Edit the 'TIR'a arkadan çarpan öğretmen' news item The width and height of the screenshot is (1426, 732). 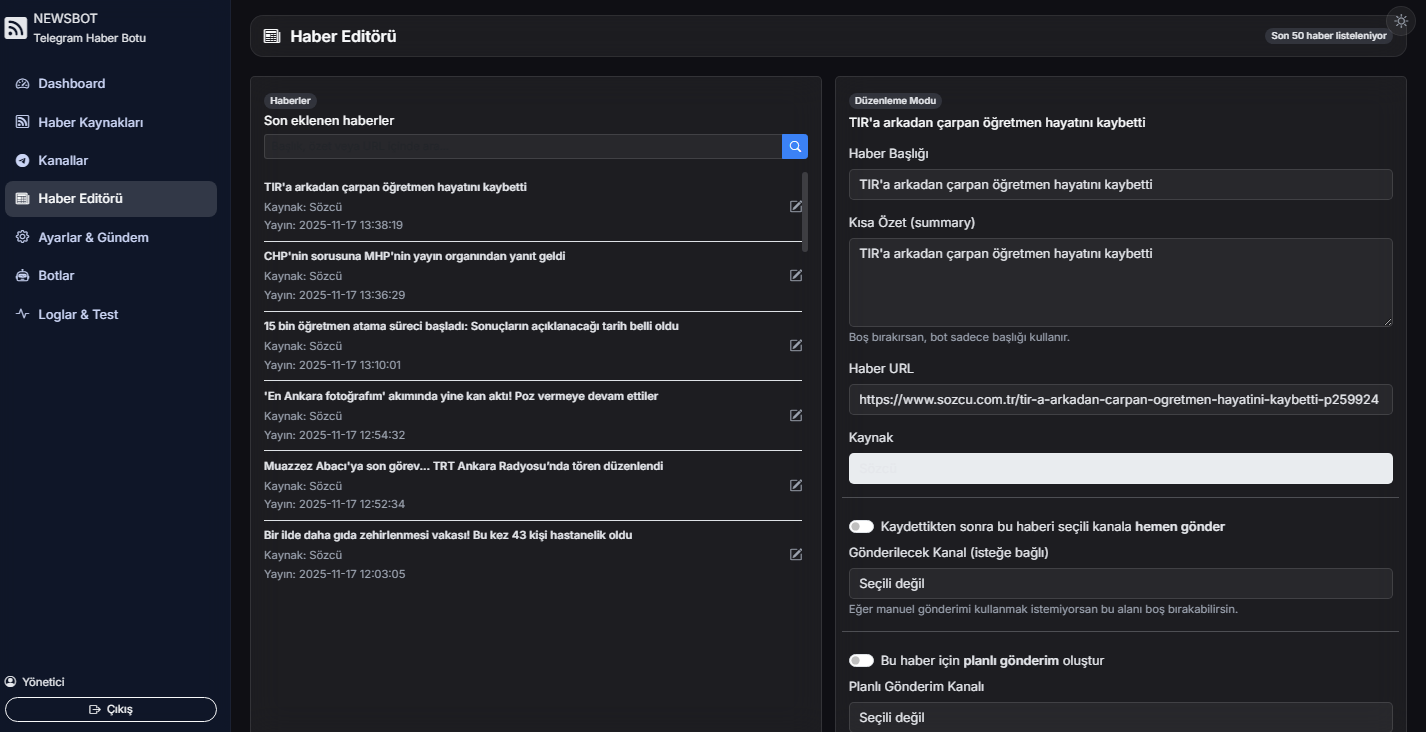pyautogui.click(x=796, y=206)
